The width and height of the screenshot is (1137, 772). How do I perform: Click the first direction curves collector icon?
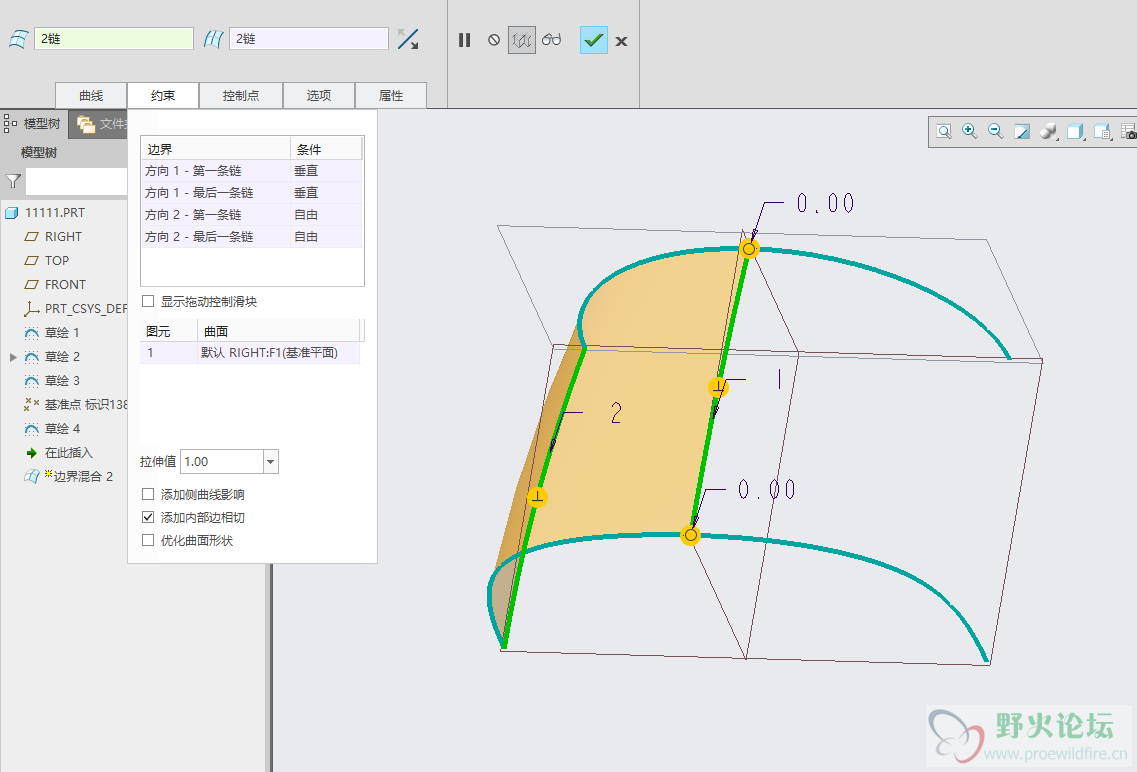pos(19,38)
